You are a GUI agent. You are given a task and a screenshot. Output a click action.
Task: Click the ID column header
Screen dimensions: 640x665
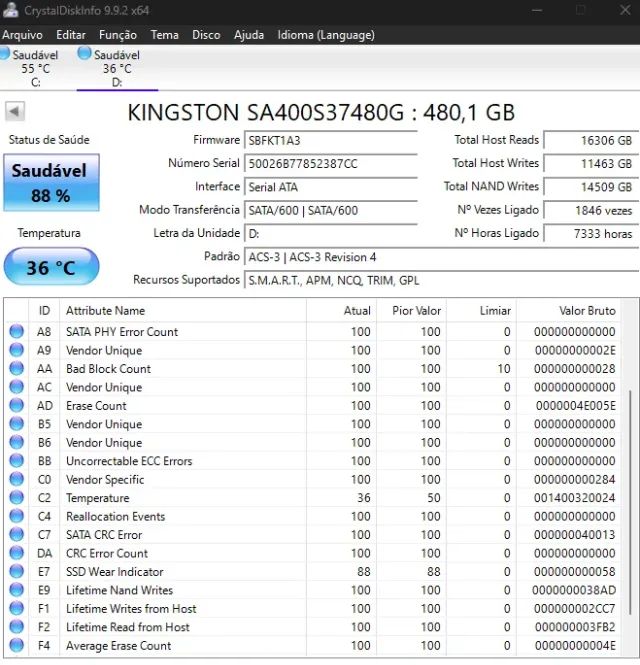(x=44, y=310)
